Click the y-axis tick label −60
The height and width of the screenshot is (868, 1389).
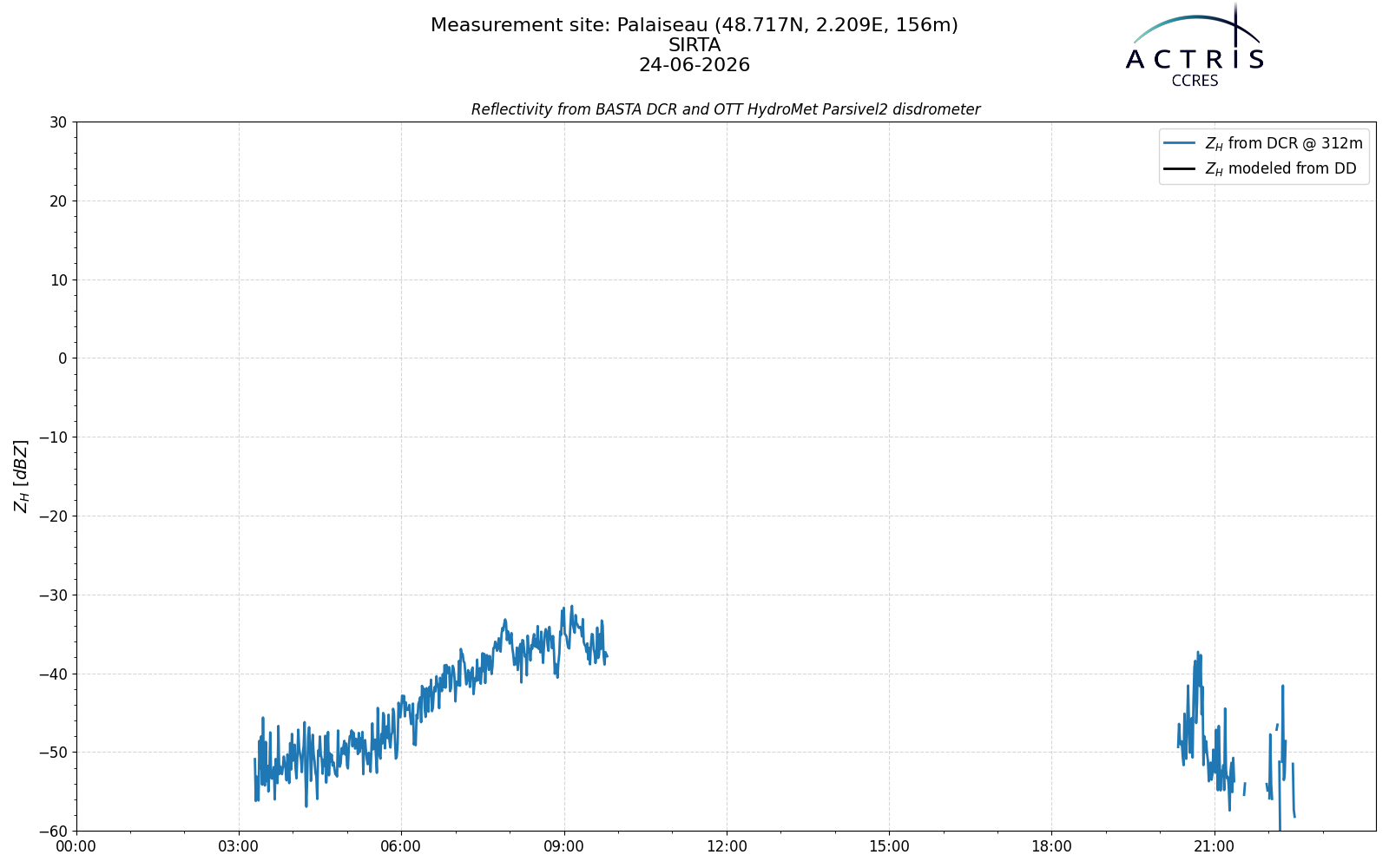point(53,832)
